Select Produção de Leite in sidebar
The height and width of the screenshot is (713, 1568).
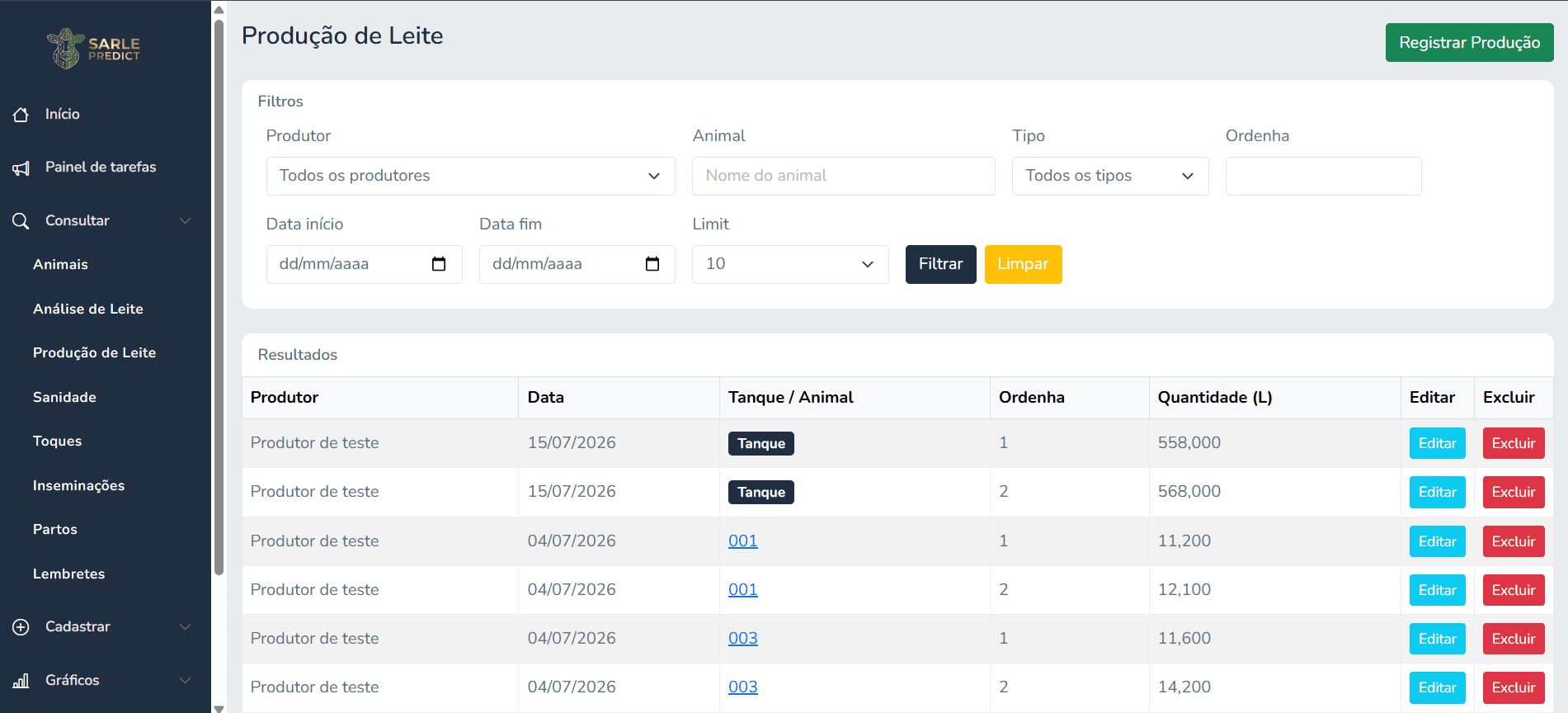point(94,353)
